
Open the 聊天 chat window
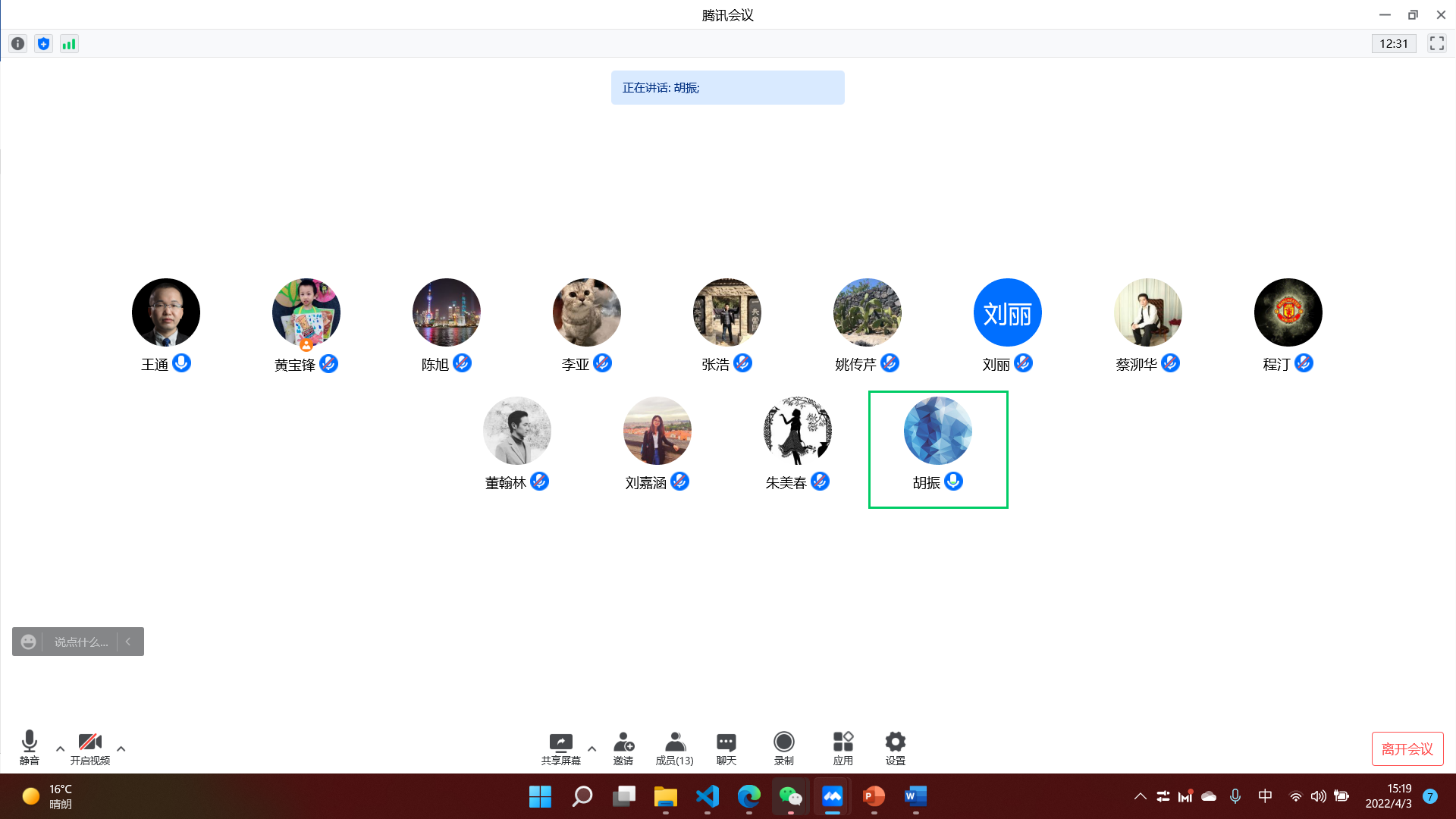pos(726,748)
